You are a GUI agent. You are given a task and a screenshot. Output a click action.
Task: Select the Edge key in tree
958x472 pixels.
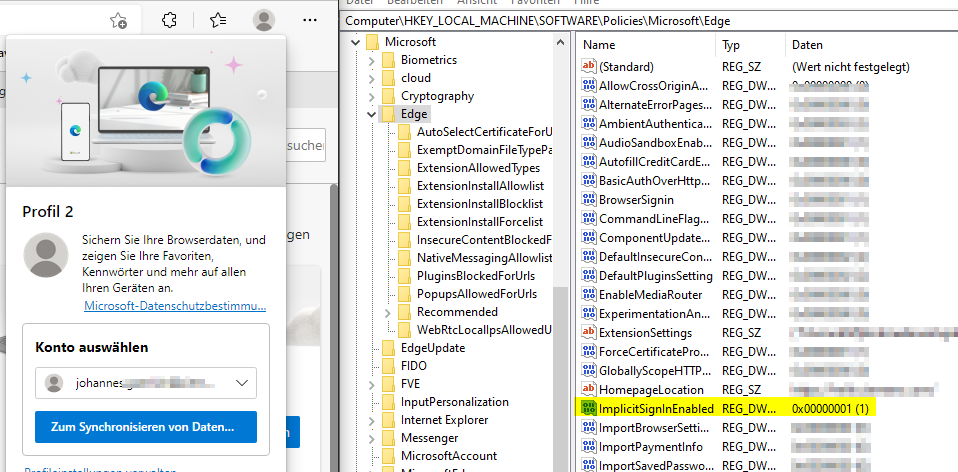point(414,114)
